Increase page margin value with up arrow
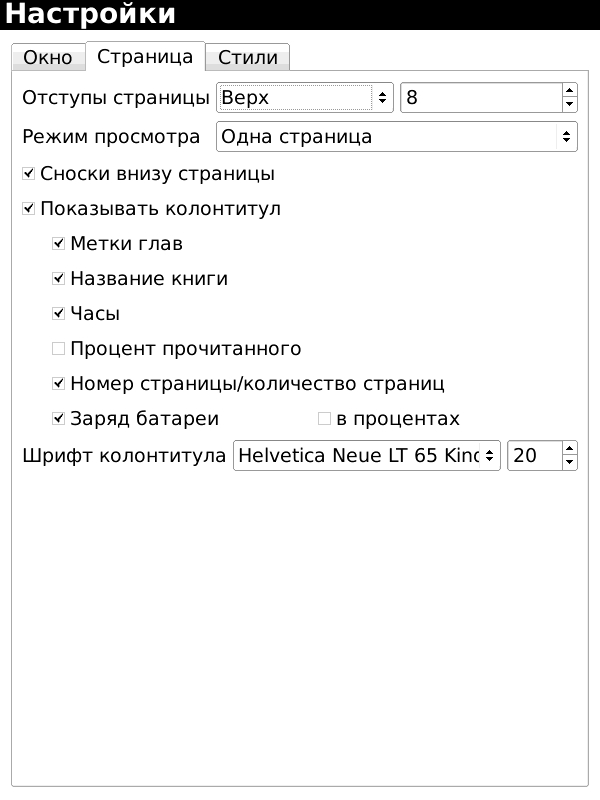 click(569, 91)
